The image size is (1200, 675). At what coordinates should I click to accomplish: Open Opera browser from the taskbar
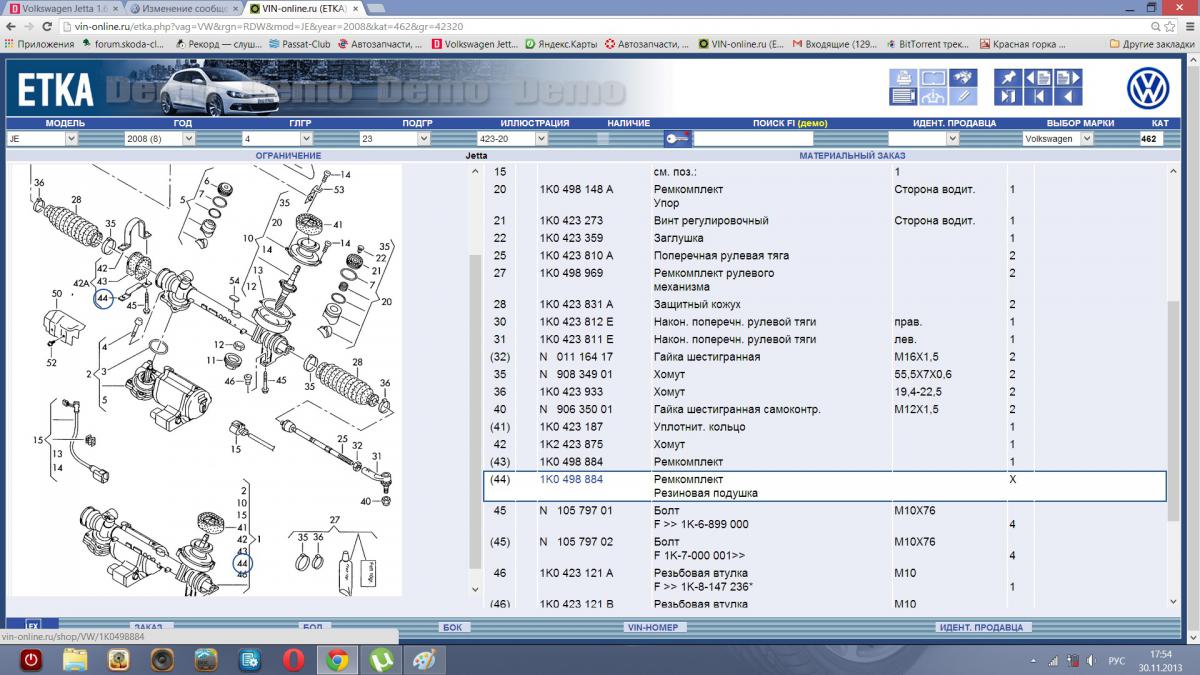click(x=293, y=660)
